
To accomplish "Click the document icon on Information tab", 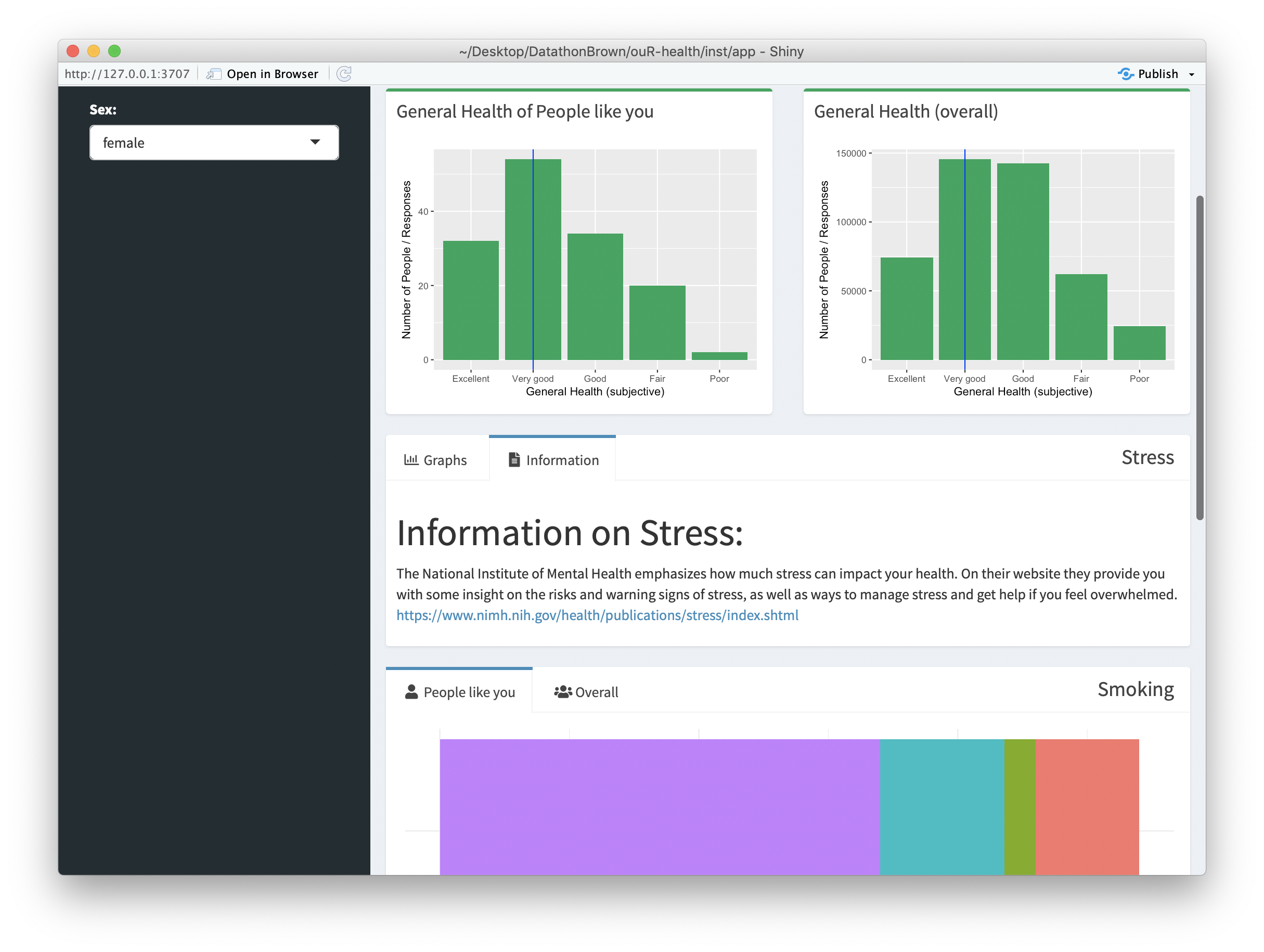I will pos(514,459).
